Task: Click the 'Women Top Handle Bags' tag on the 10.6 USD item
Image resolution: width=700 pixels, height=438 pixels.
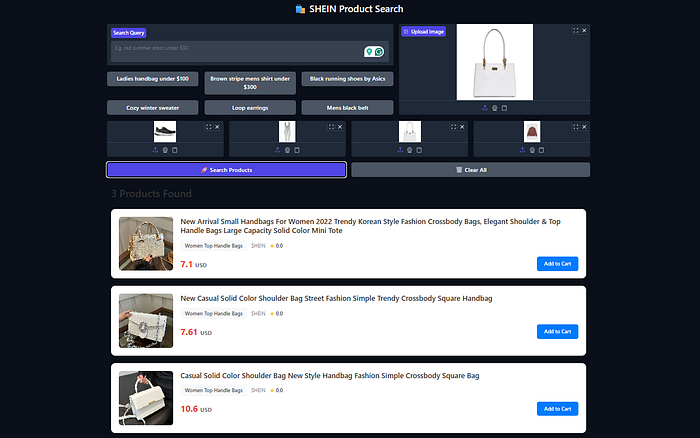Action: [x=213, y=390]
